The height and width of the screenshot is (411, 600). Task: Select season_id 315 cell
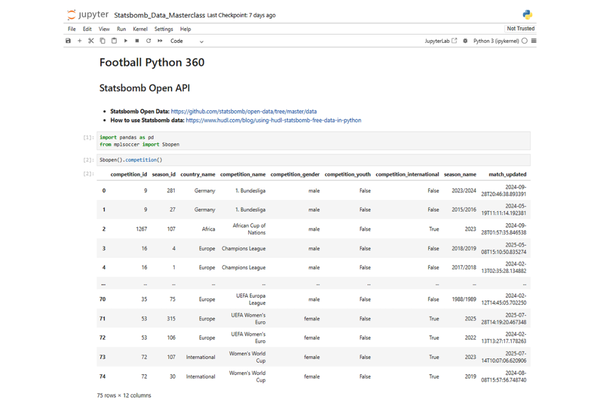point(171,319)
